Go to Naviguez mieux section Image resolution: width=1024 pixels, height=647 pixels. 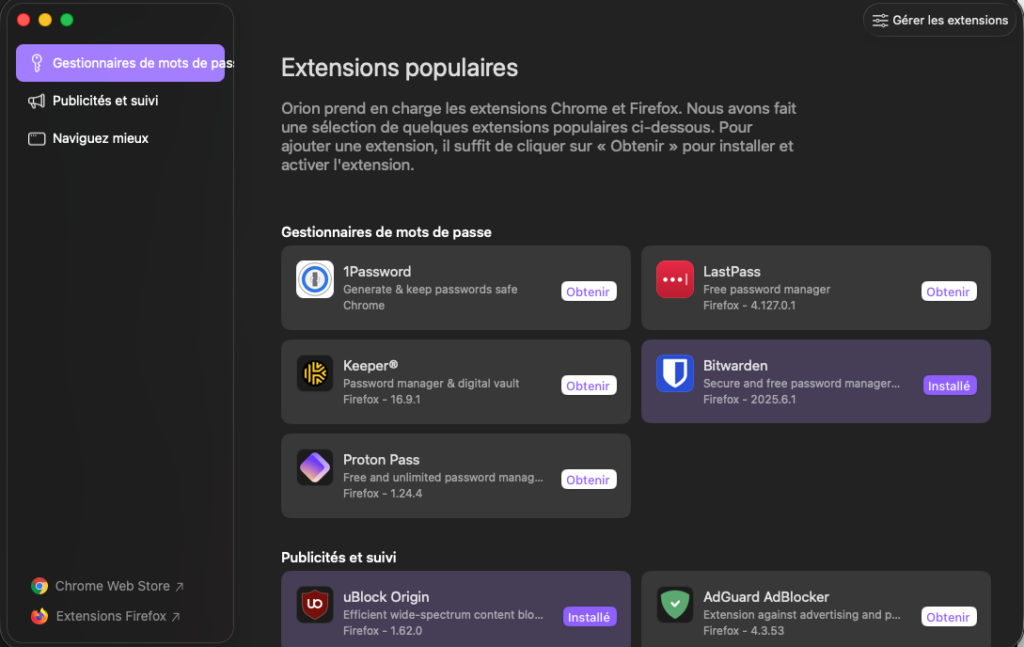point(100,139)
